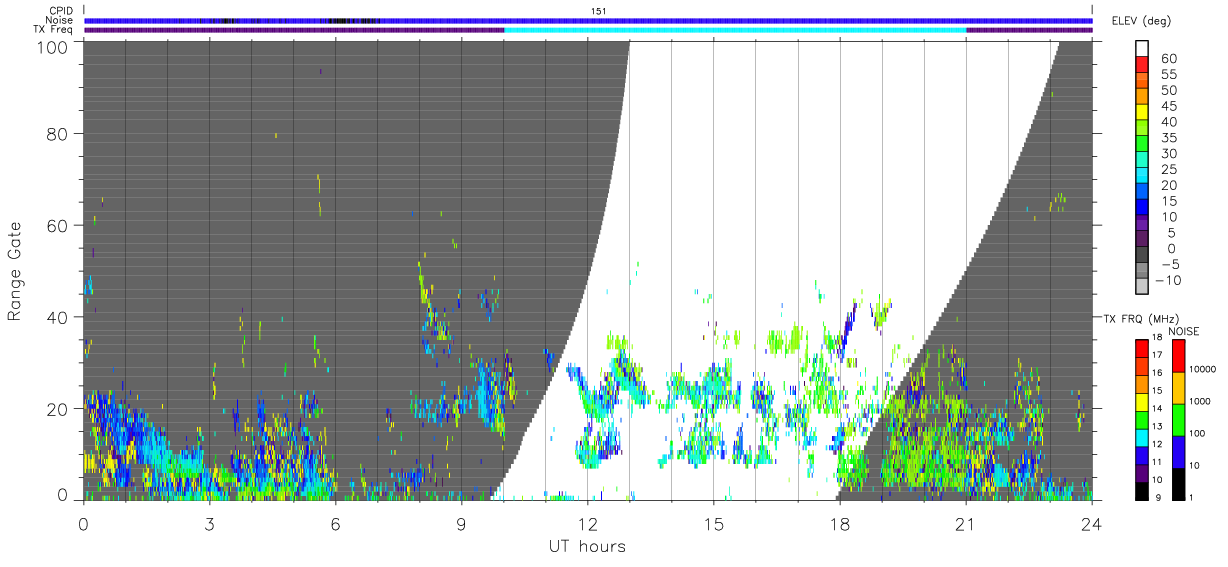This screenshot has width=1228, height=567.
Task: Click the UT hours tick label '15'
Action: (713, 523)
